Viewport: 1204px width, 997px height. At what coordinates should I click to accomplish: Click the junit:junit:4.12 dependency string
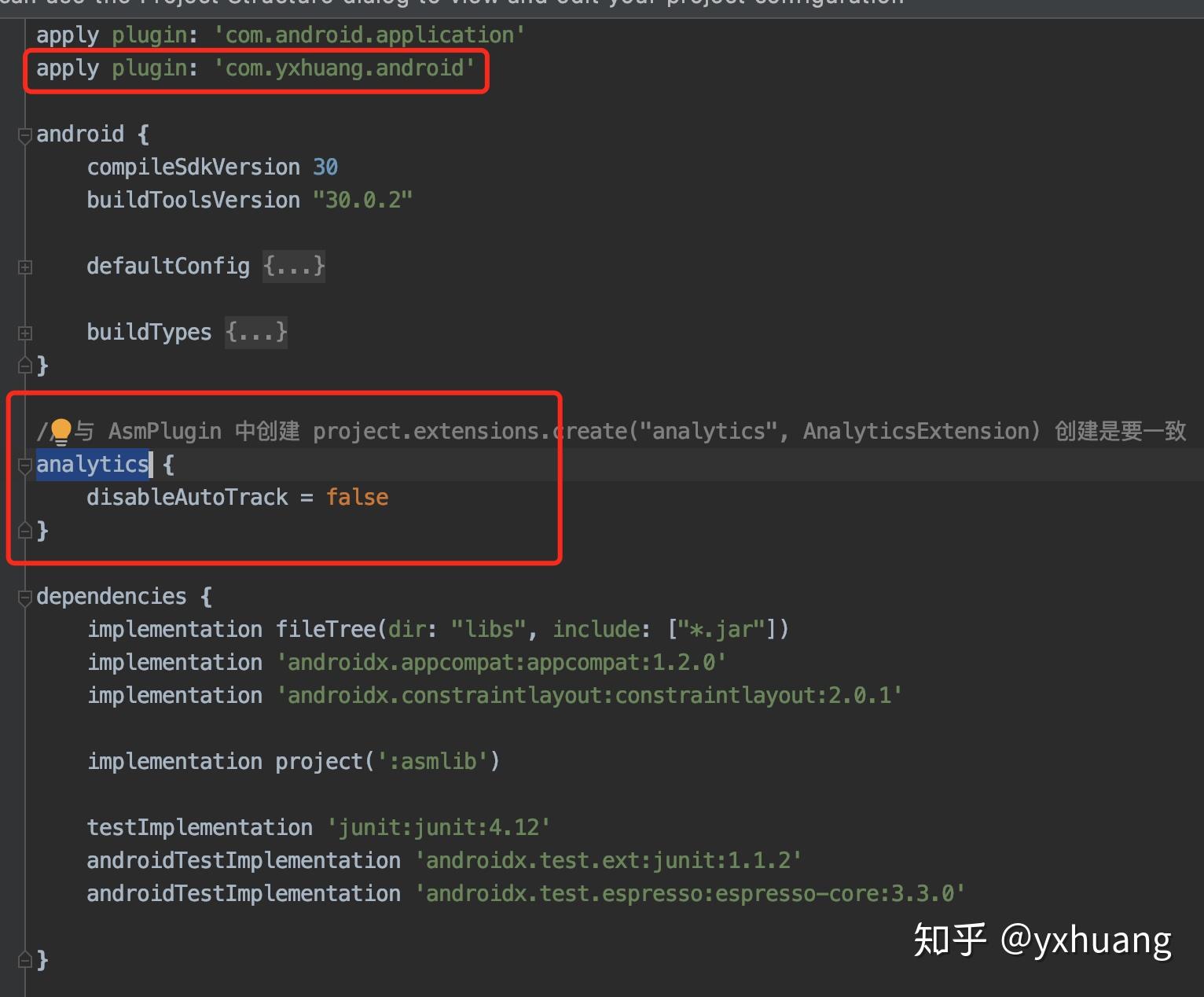pos(439,826)
